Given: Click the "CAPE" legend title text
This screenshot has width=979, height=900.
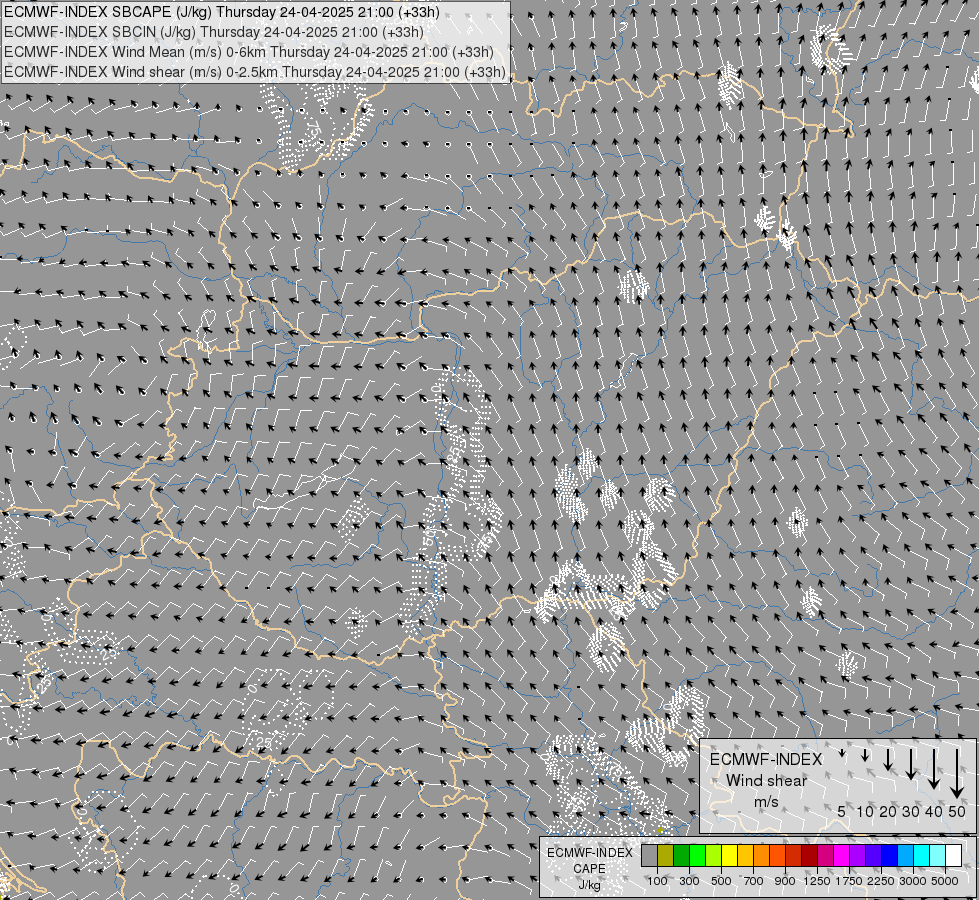Looking at the screenshot, I should point(589,869).
